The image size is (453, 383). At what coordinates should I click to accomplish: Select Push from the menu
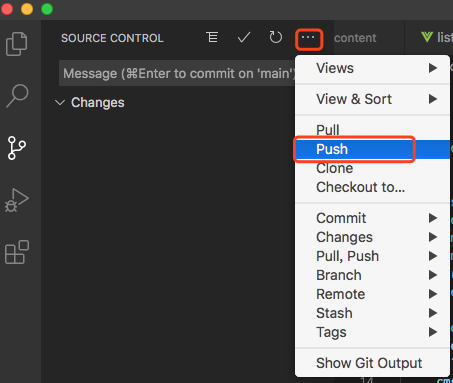(372, 149)
